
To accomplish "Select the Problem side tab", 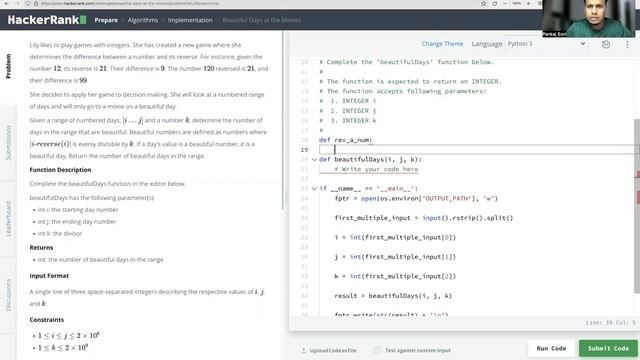I will pos(8,66).
